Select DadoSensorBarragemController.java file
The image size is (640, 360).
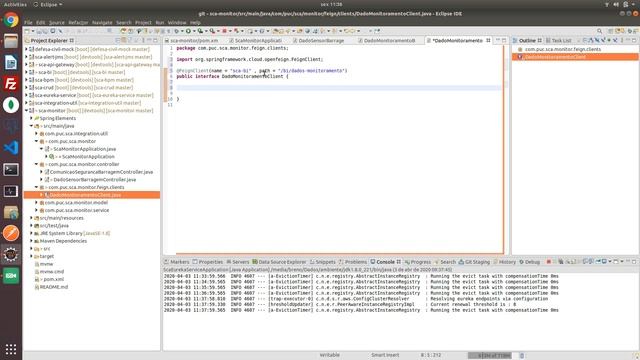pos(94,180)
